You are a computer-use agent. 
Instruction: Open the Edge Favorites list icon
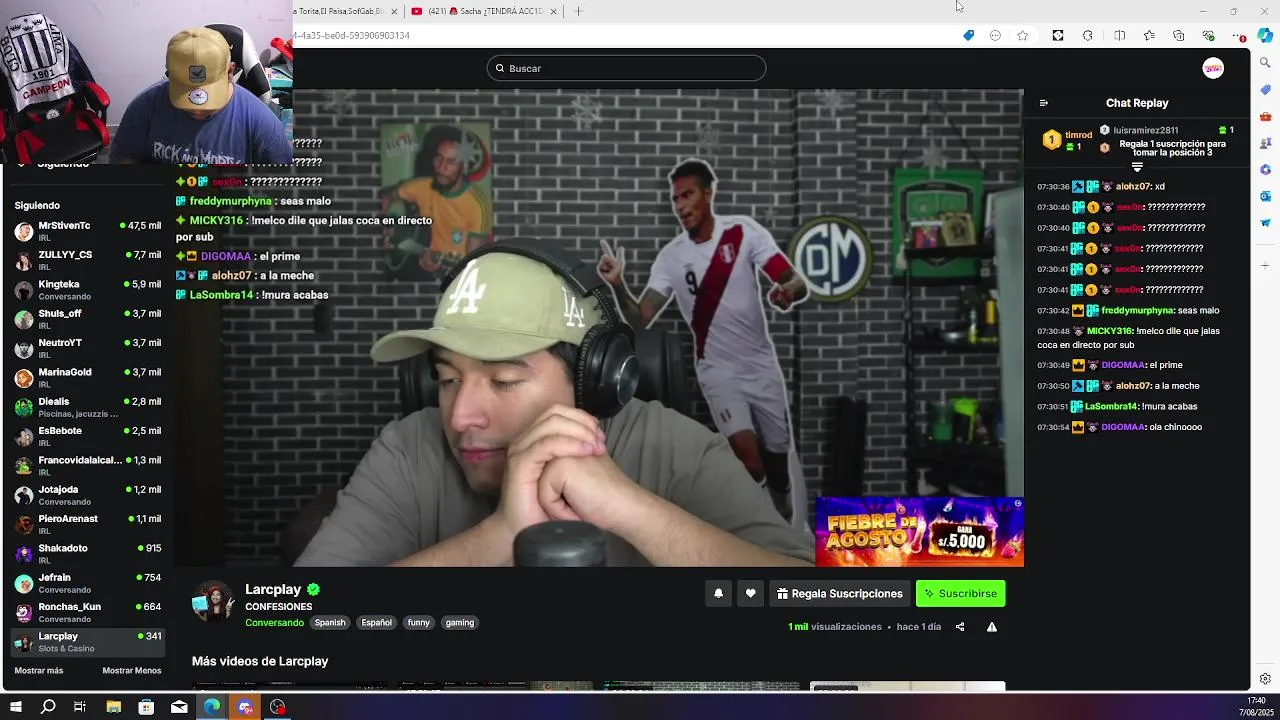(1149, 35)
